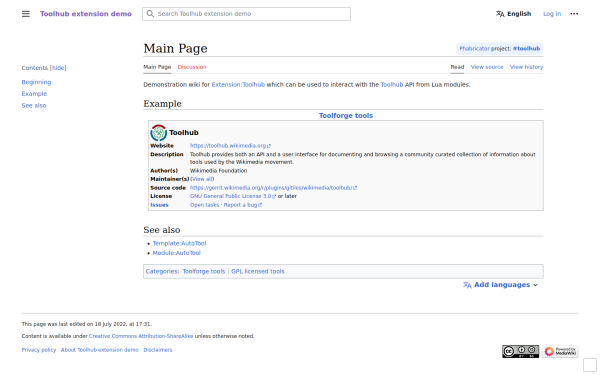Open Creative Commons Attribution-ShareAlike link
Screen dimensions: 600x375
pos(141,336)
